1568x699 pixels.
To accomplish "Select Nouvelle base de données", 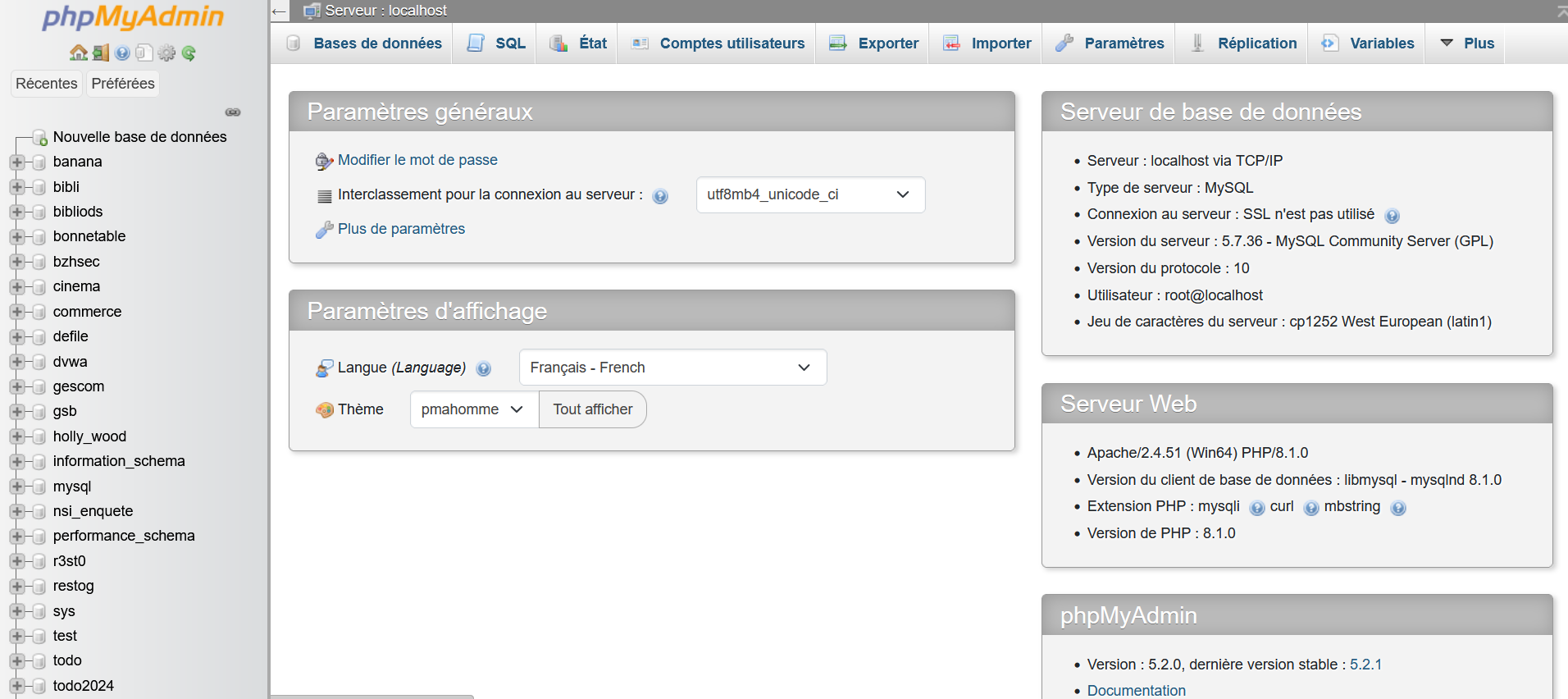I will 140,137.
